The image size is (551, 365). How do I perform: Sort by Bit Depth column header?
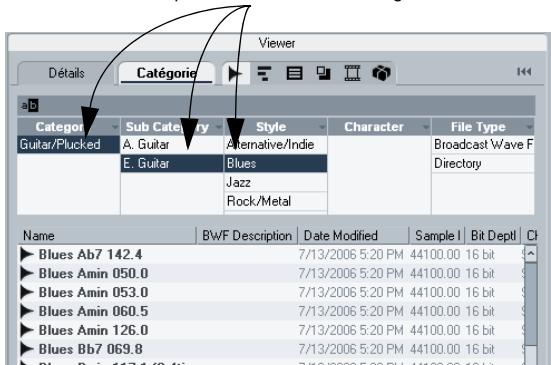click(x=493, y=235)
